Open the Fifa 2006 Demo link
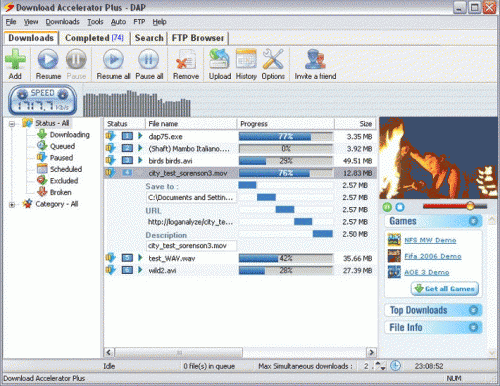 tap(433, 256)
